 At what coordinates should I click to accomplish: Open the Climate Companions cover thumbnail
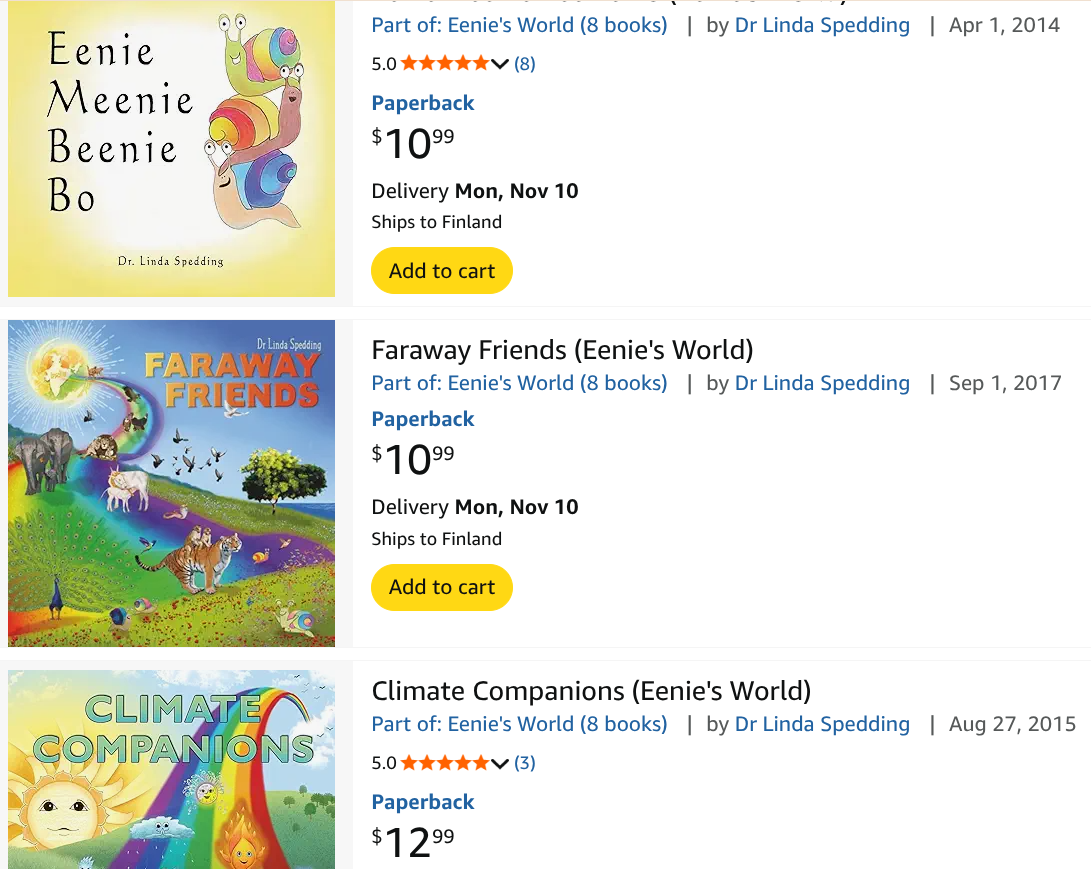(x=171, y=768)
